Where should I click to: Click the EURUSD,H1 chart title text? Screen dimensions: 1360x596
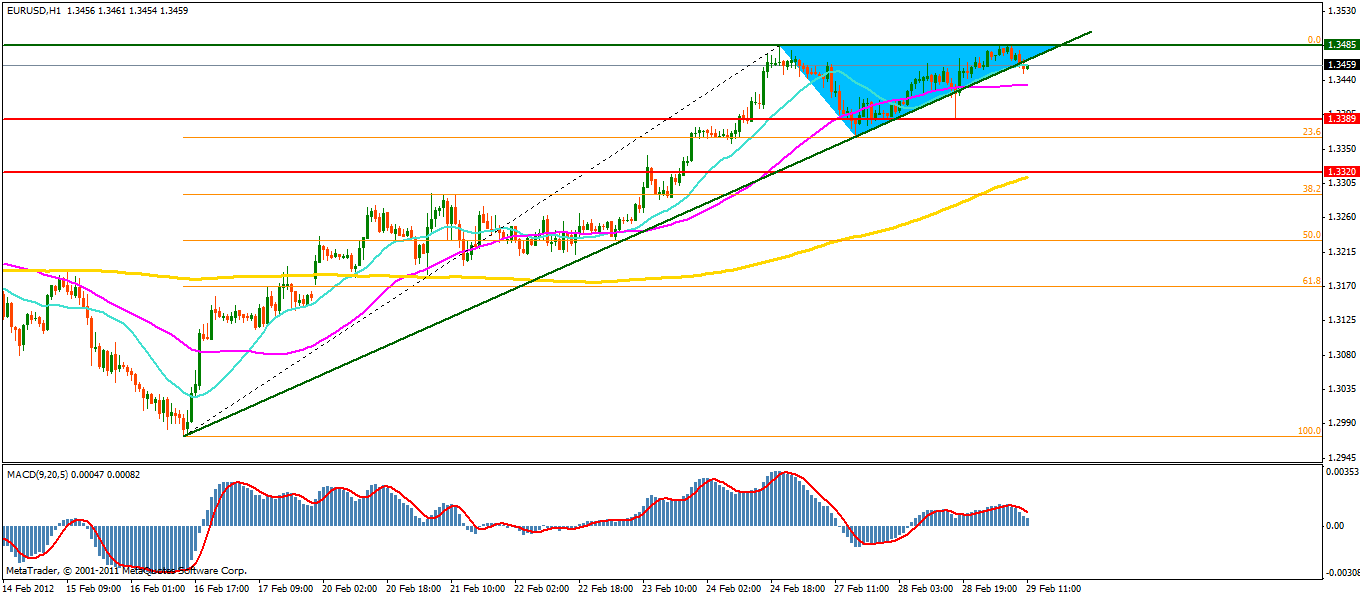(26, 10)
